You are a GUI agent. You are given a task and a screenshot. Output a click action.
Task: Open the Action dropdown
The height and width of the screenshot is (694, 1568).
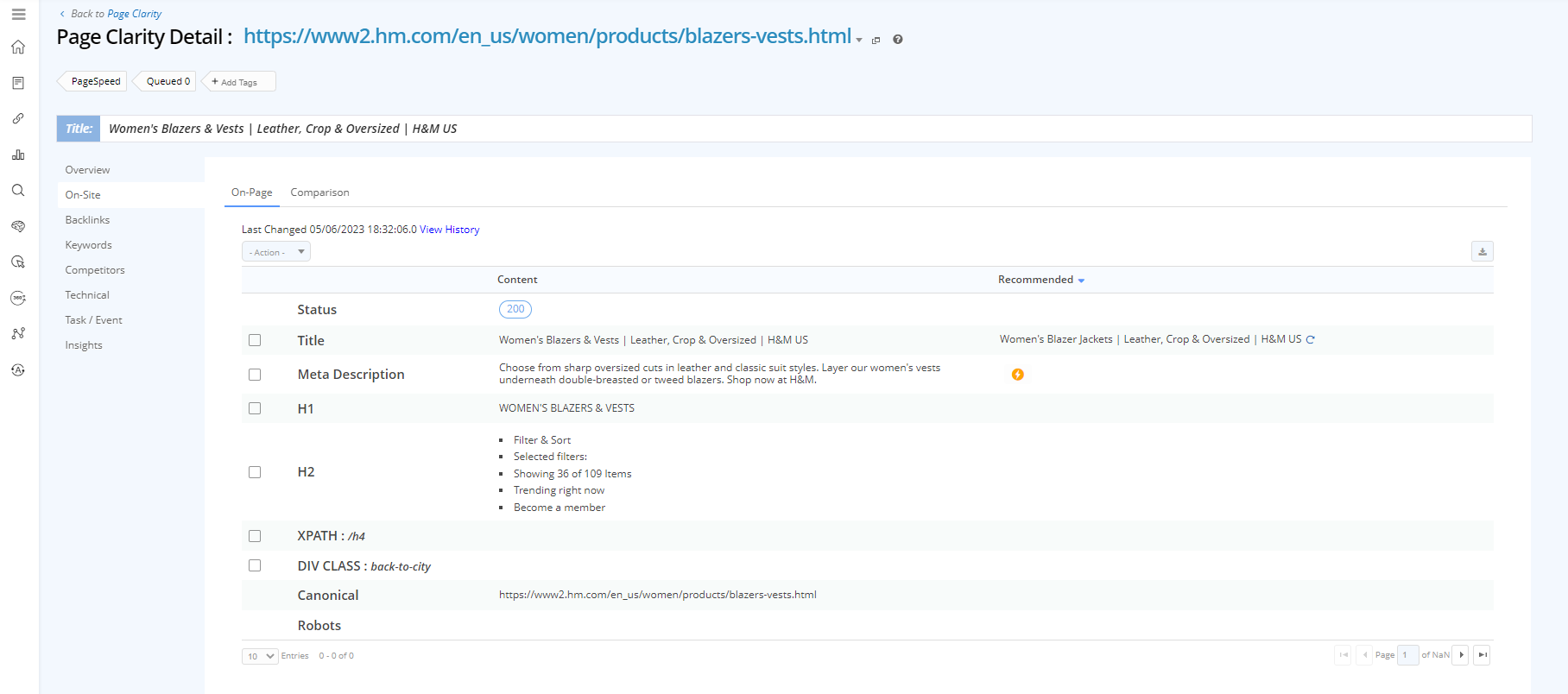(x=275, y=252)
